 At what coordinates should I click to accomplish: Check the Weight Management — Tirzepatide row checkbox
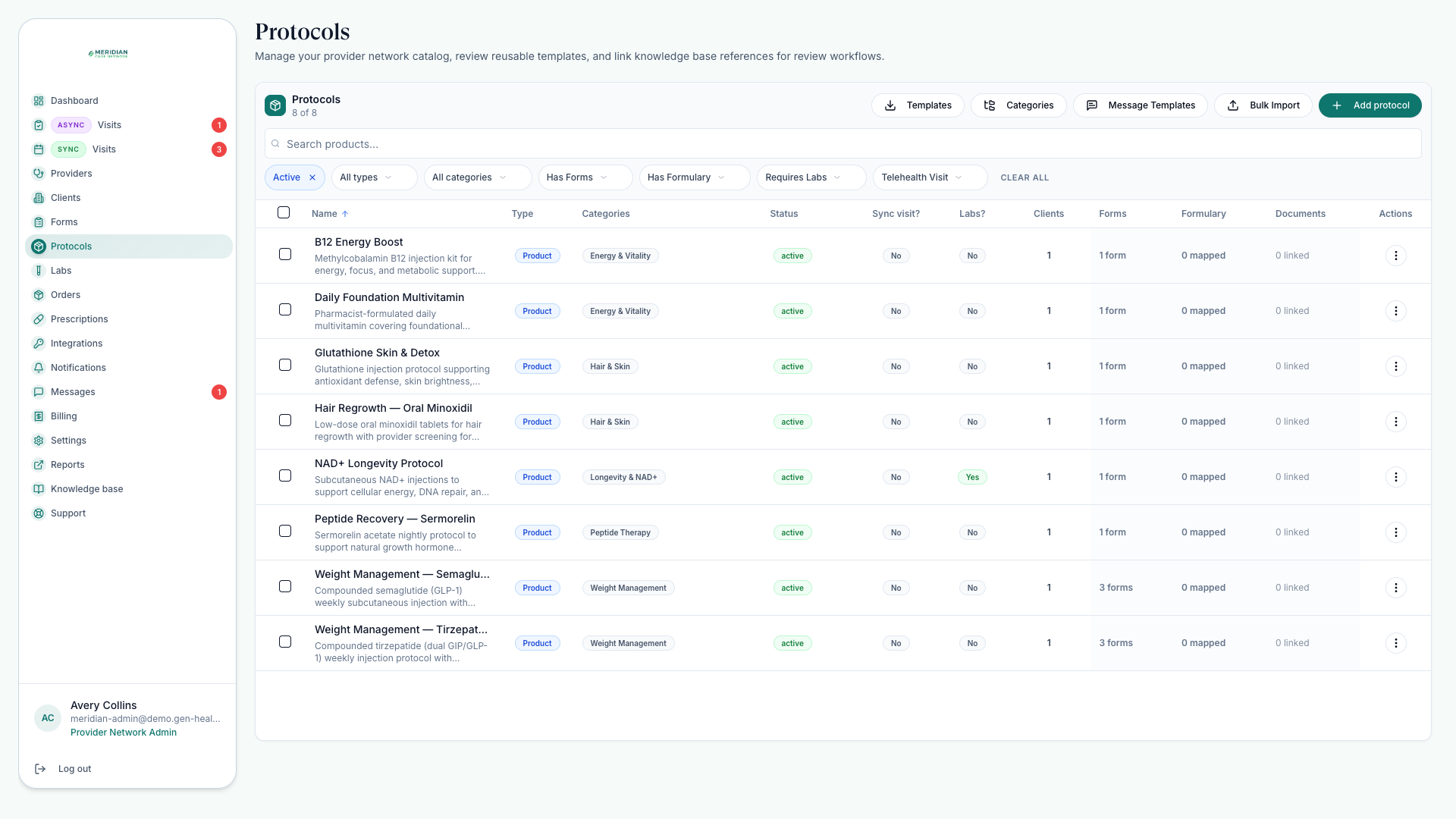(285, 642)
